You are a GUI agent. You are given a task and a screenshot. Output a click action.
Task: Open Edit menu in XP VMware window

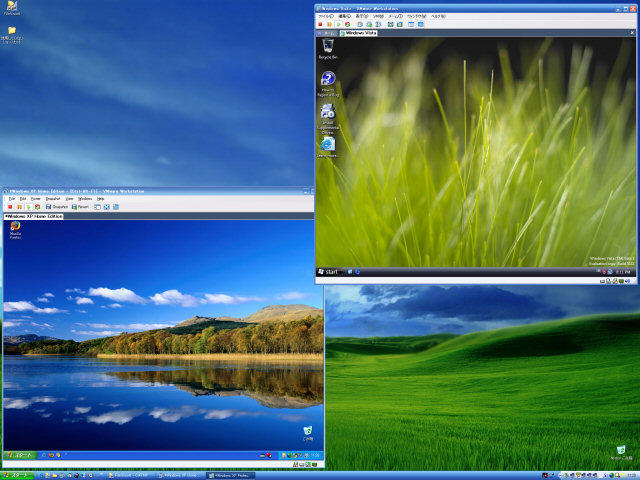click(x=23, y=199)
